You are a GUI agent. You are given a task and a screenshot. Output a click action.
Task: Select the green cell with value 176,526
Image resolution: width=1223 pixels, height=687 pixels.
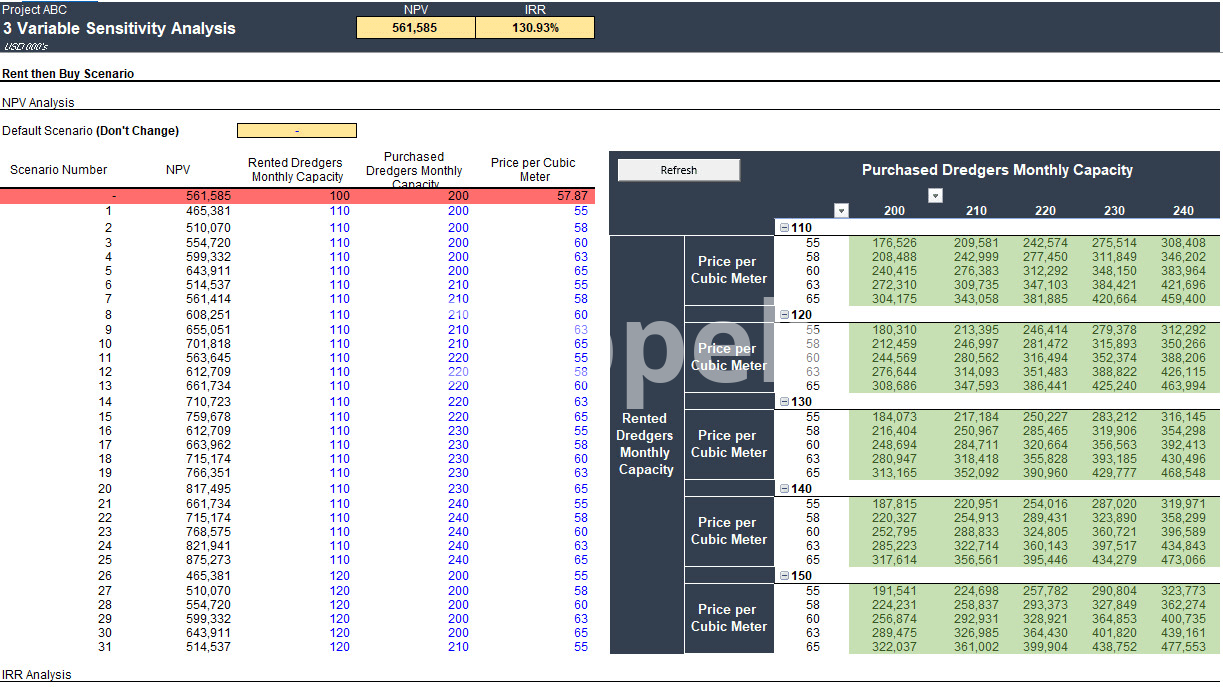tap(894, 243)
